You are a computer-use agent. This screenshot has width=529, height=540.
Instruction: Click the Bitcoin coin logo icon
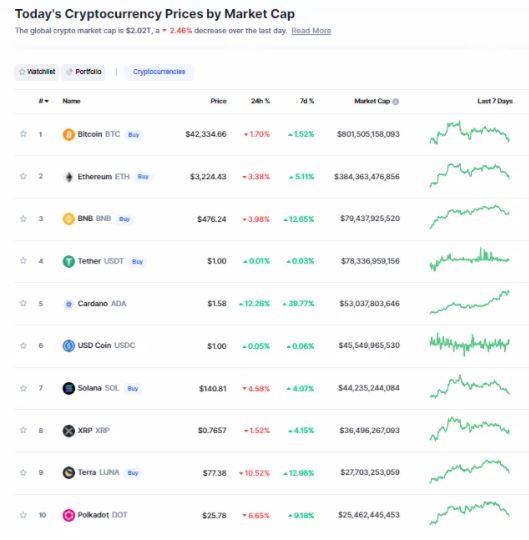69,134
